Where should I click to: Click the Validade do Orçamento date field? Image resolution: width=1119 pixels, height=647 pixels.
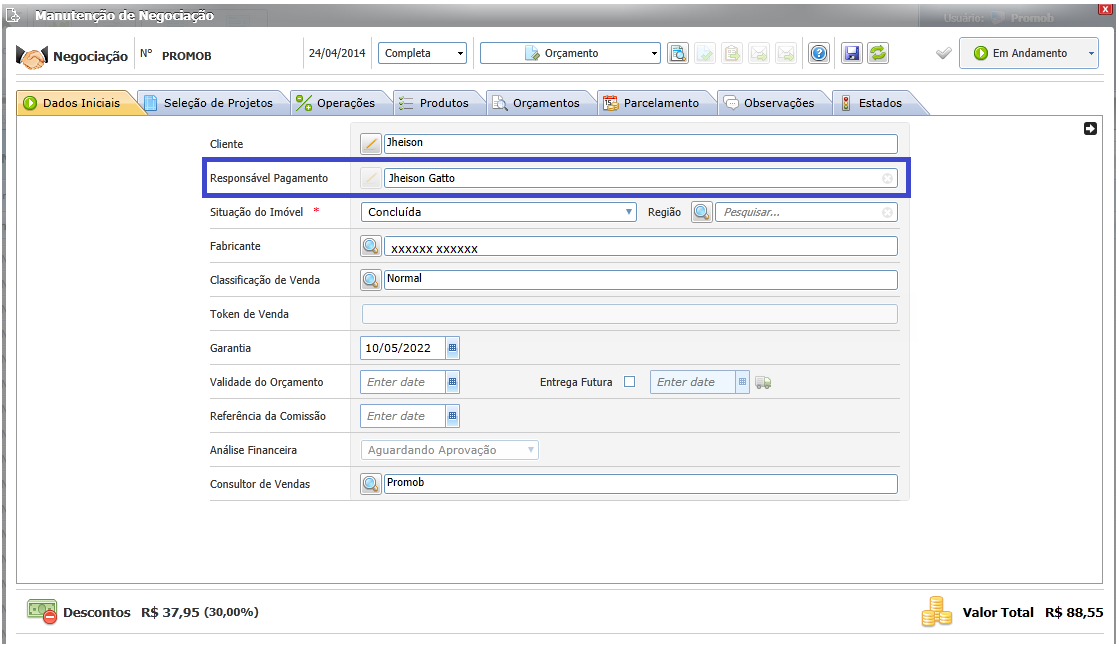click(403, 382)
